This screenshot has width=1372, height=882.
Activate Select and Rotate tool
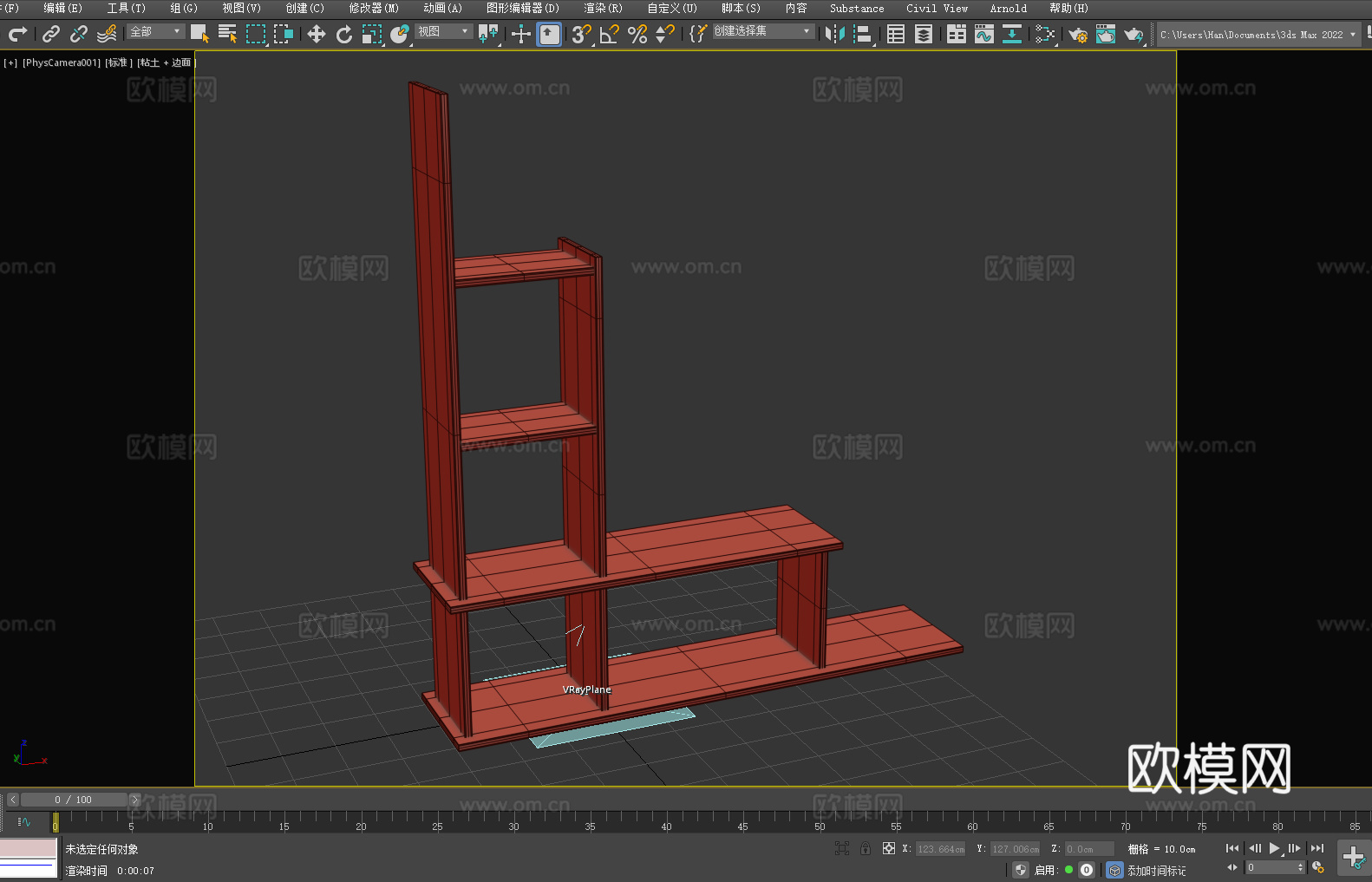click(x=344, y=34)
